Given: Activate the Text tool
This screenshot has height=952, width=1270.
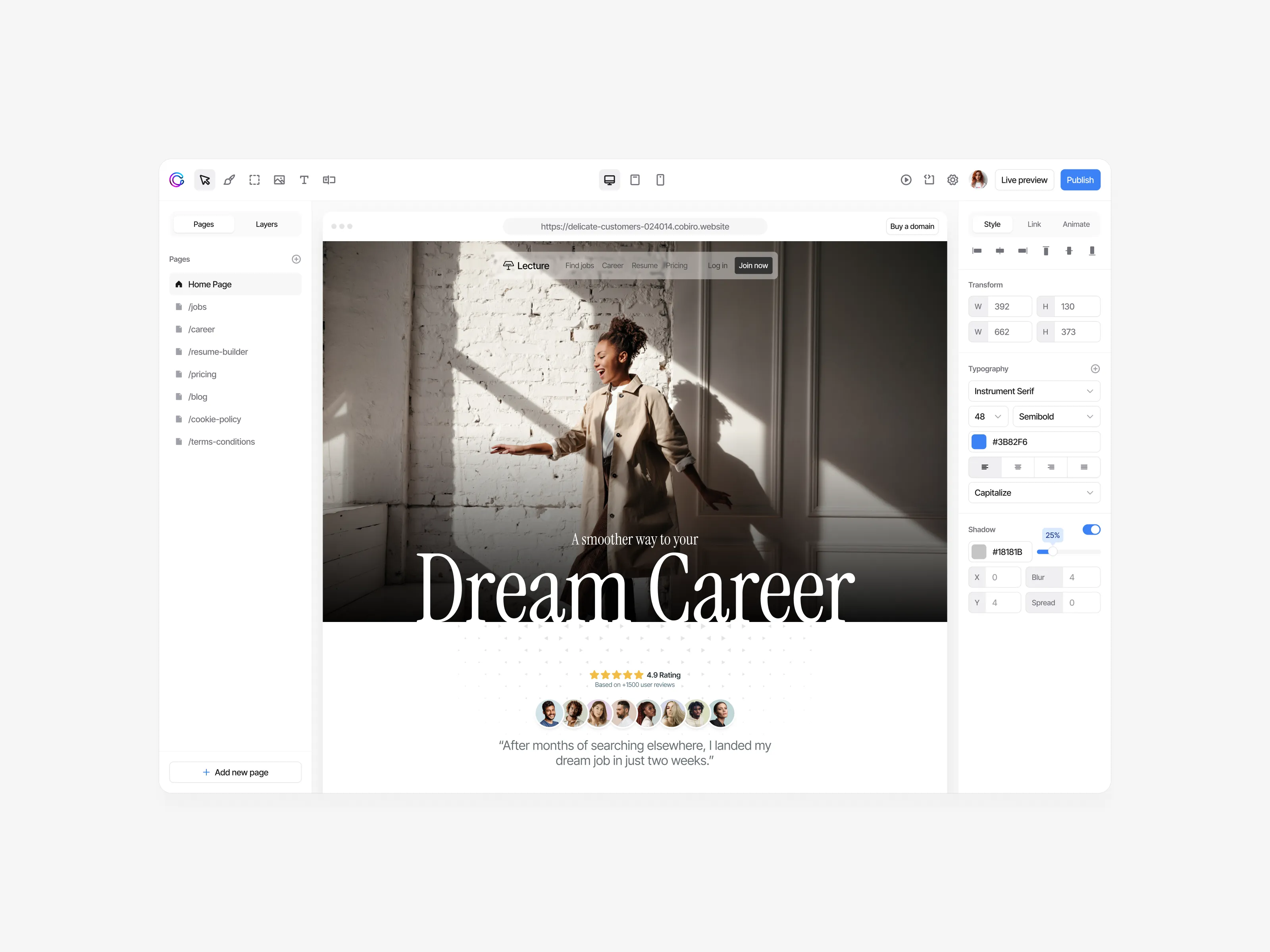Looking at the screenshot, I should pyautogui.click(x=304, y=180).
